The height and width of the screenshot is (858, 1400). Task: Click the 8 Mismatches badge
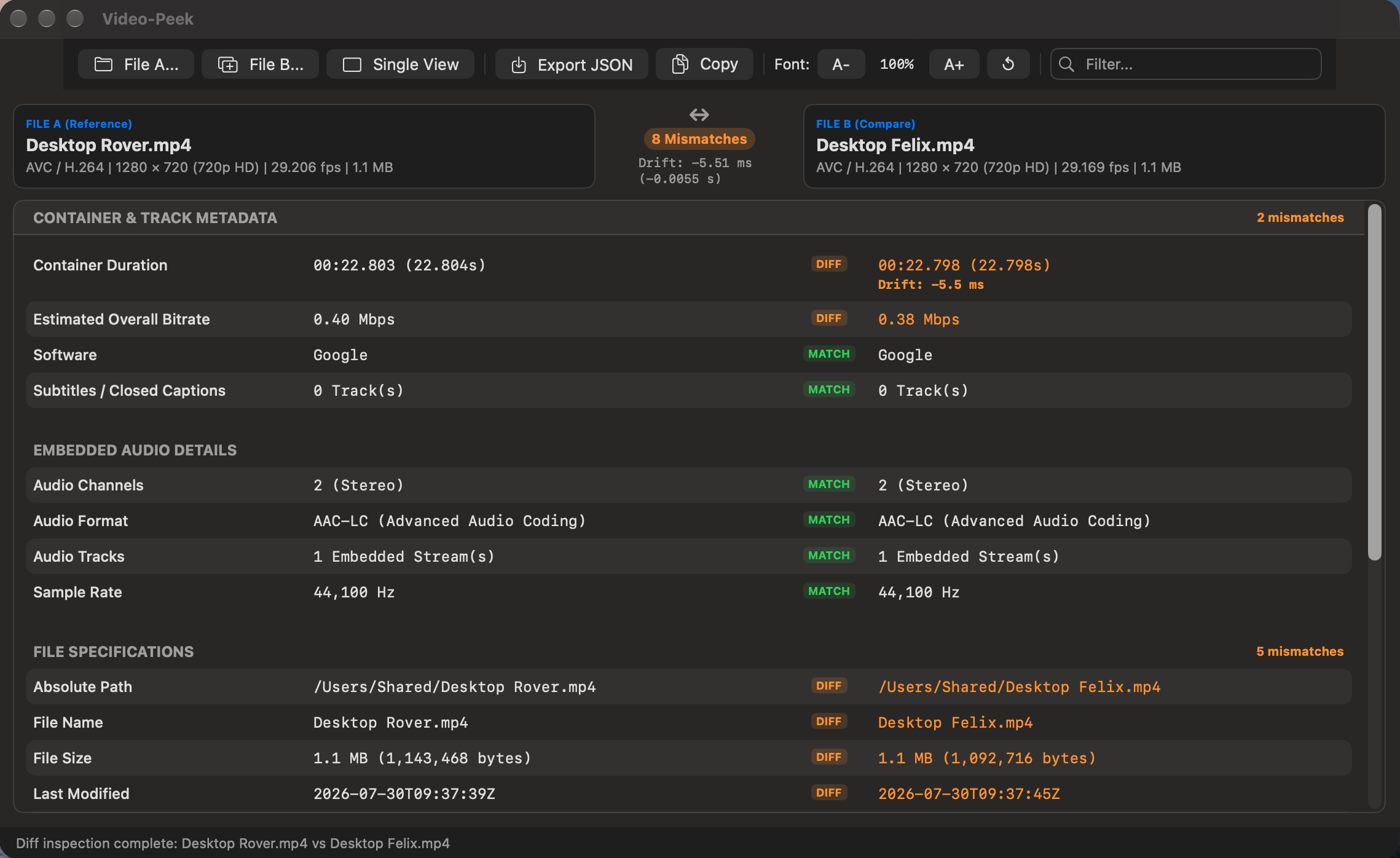pos(699,139)
